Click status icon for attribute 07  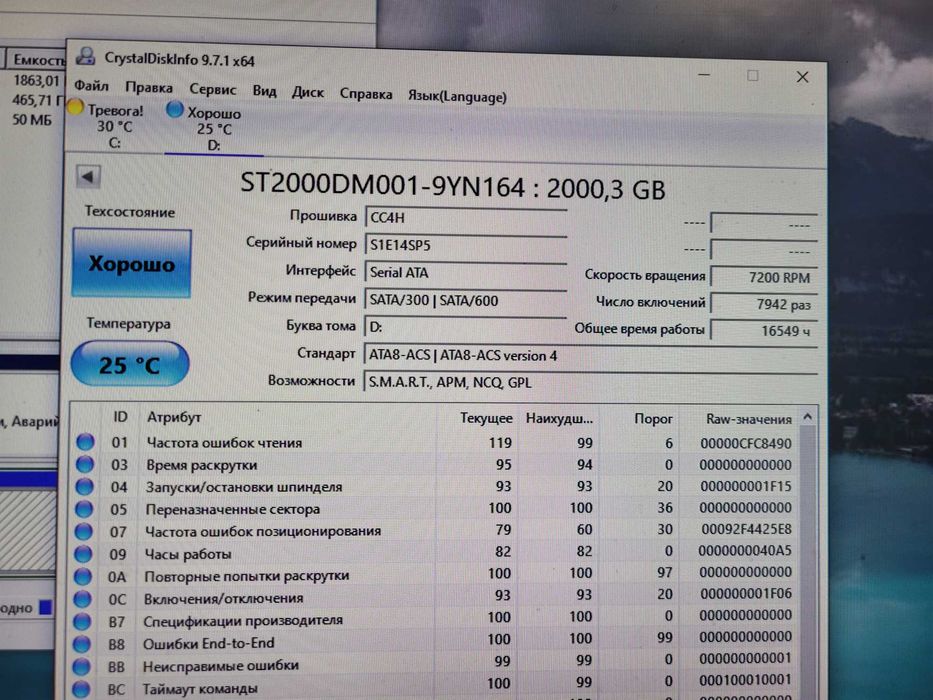[83, 531]
